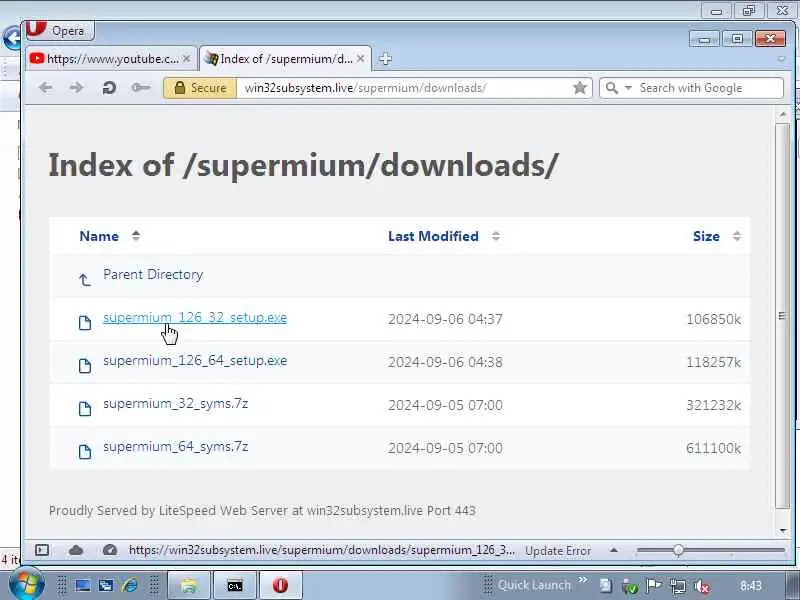The image size is (800, 600).
Task: Click the page scroll-up arrow
Action: 783,115
